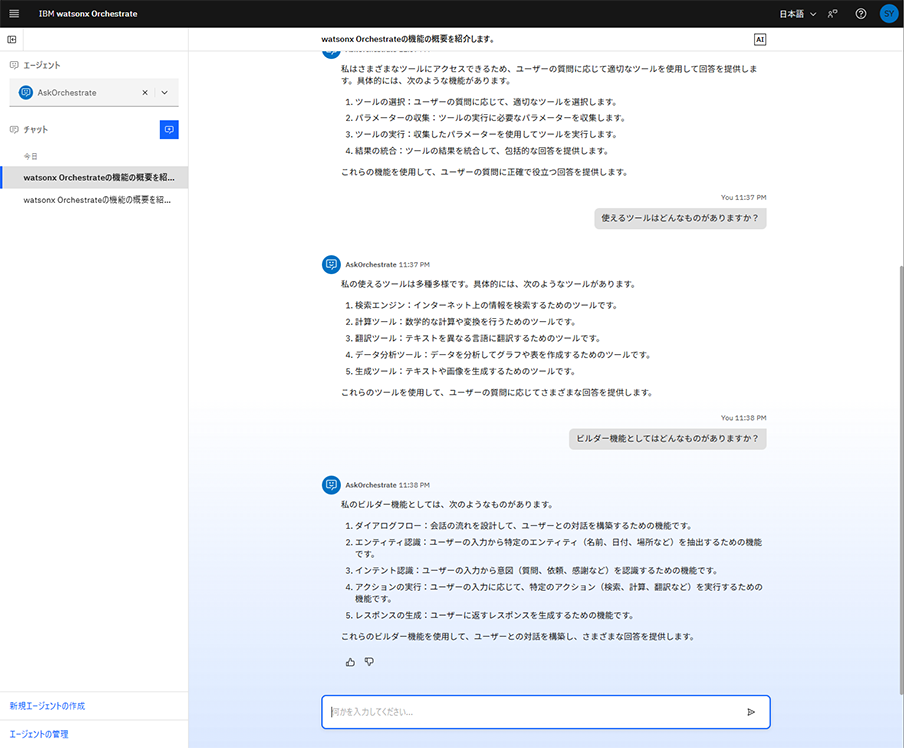904x748 pixels.
Task: Click the AskOrchestrate avatar on last reply
Action: coord(331,485)
